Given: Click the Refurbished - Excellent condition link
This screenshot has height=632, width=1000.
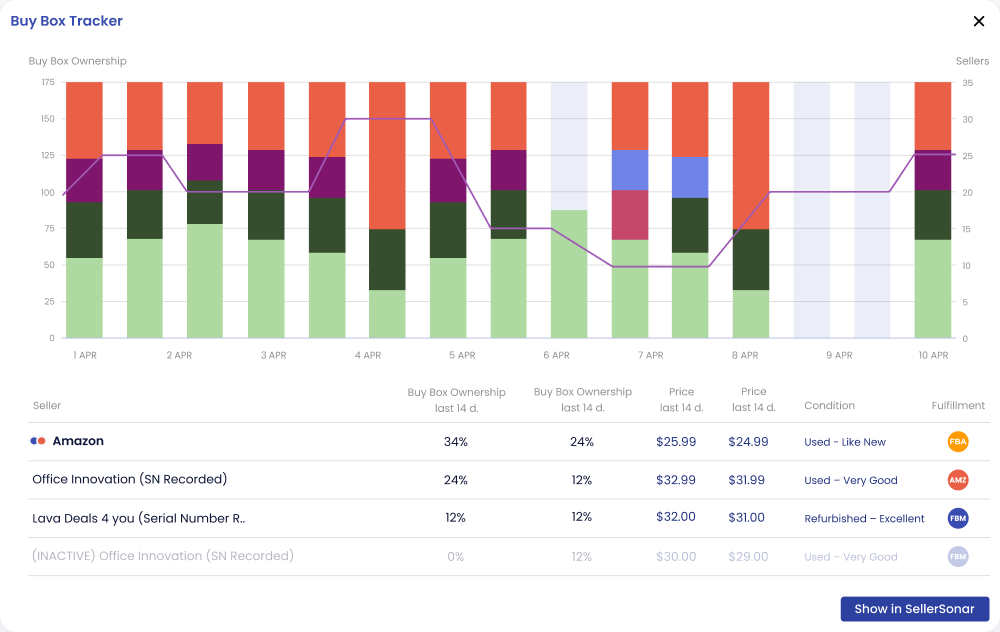Looking at the screenshot, I should point(864,518).
